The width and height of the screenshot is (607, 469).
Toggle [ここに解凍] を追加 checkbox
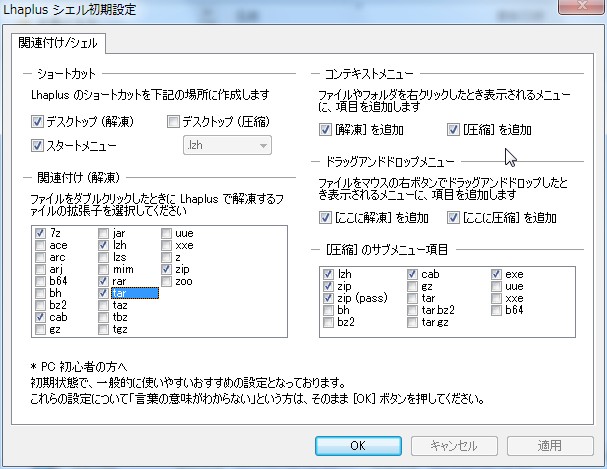(x=325, y=218)
